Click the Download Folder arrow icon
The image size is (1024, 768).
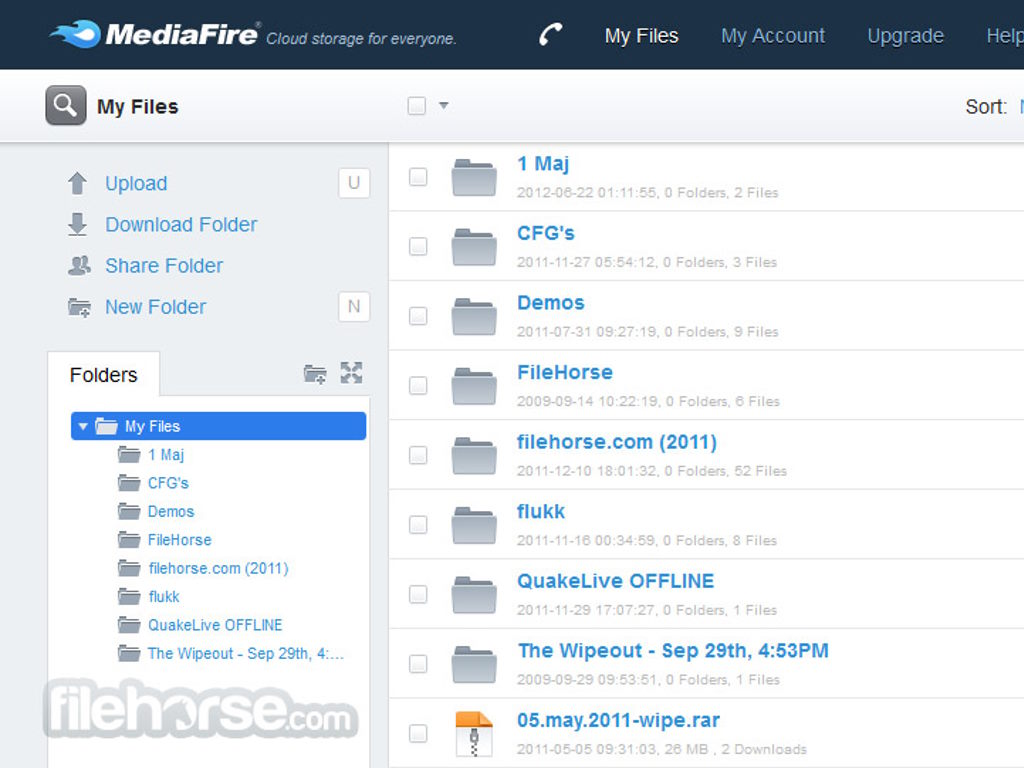pos(77,224)
